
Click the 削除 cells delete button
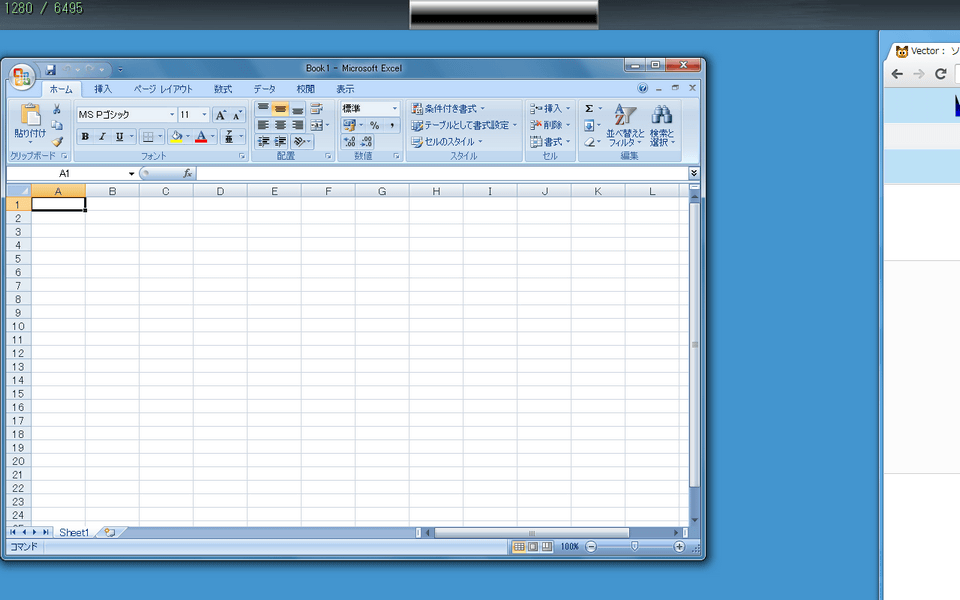pos(550,125)
